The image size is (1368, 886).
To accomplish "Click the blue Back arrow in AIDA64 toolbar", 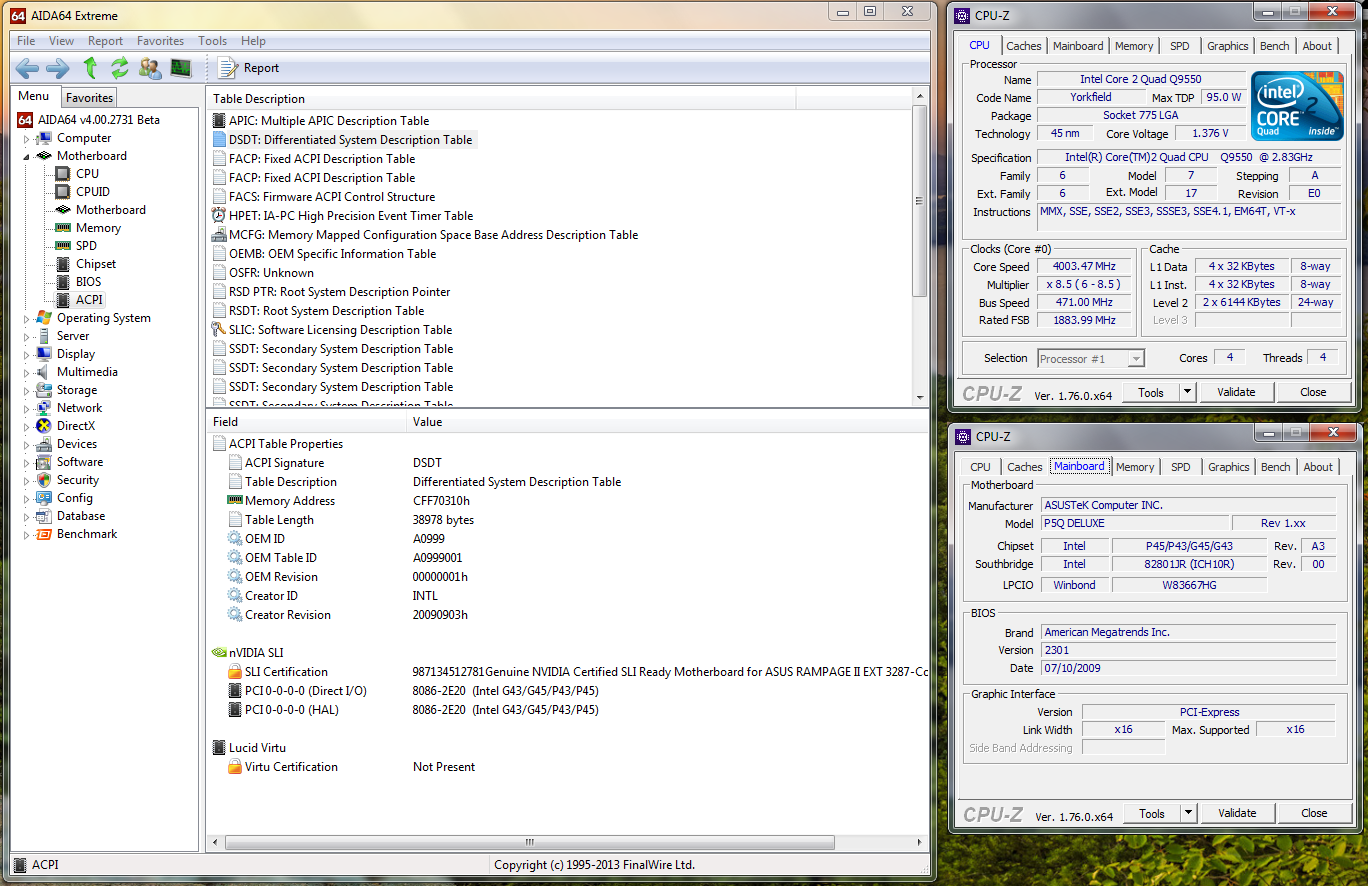I will pyautogui.click(x=27, y=68).
